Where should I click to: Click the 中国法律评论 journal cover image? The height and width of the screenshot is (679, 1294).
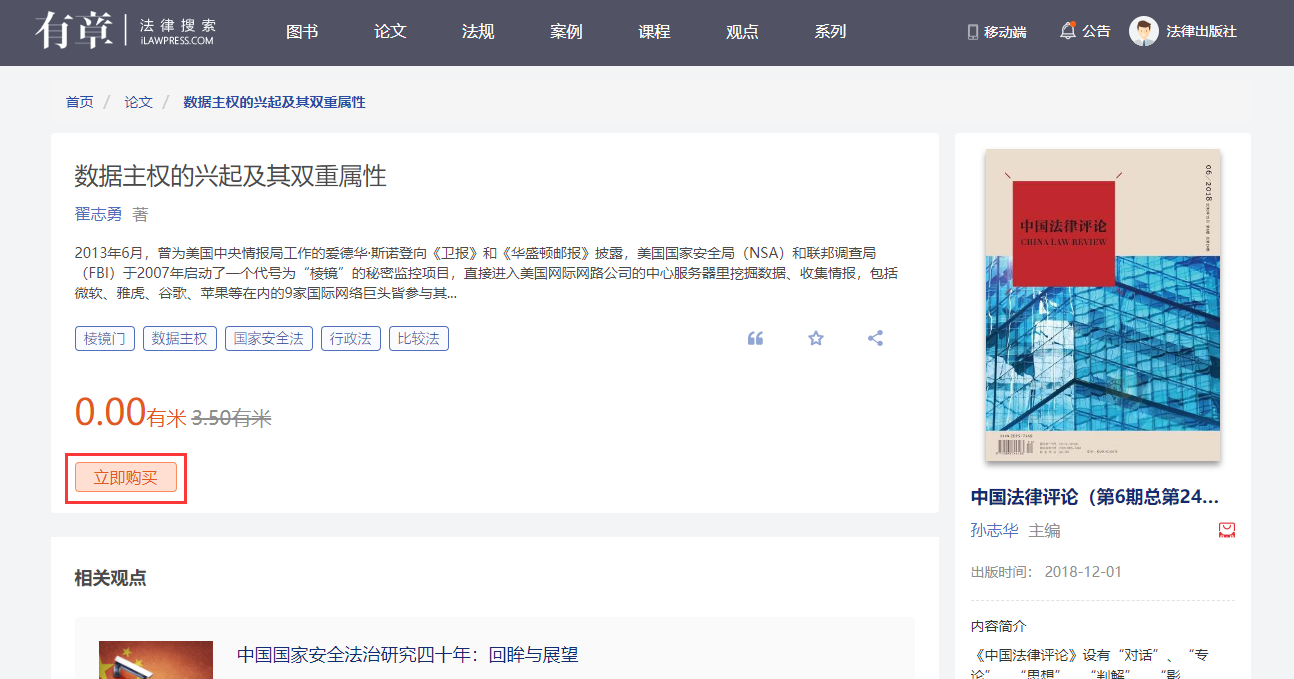point(1102,306)
